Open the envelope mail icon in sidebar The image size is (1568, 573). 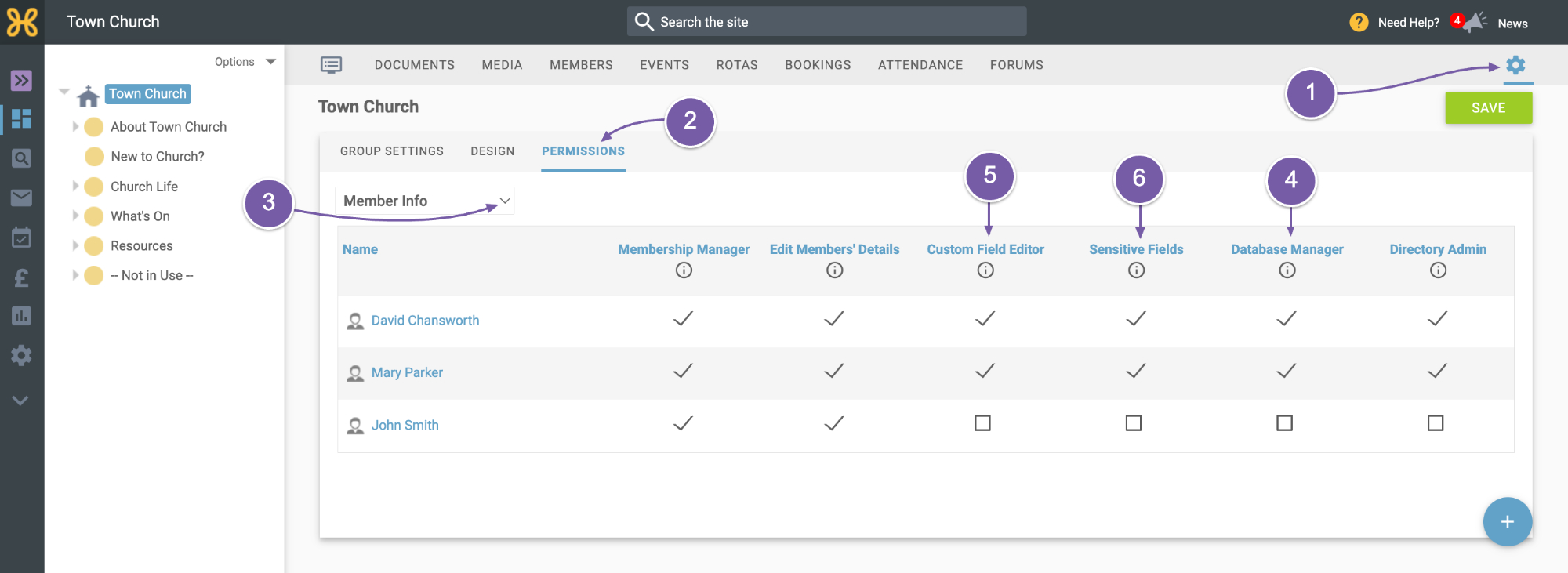(21, 198)
